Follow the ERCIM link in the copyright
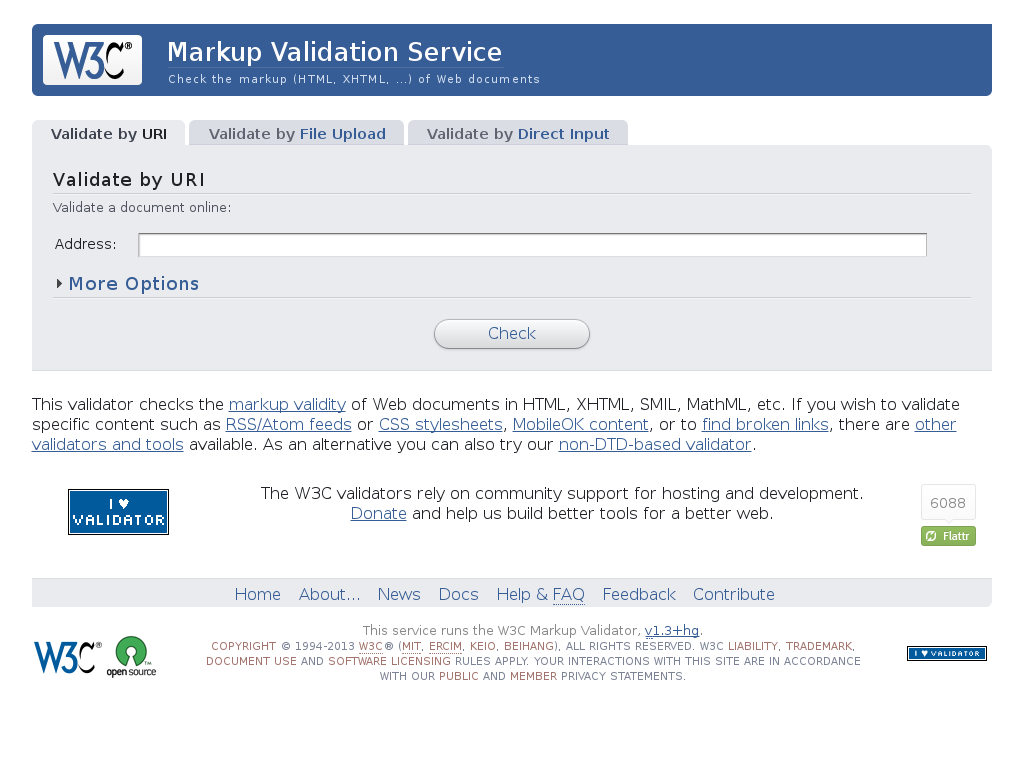The width and height of the screenshot is (1024, 768). pos(445,646)
